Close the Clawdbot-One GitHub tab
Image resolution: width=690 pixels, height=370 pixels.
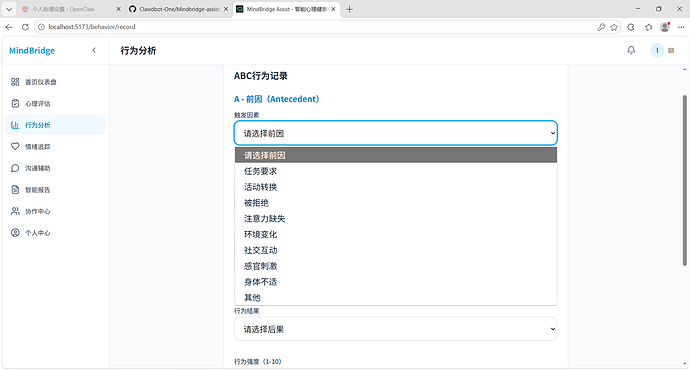tap(226, 9)
